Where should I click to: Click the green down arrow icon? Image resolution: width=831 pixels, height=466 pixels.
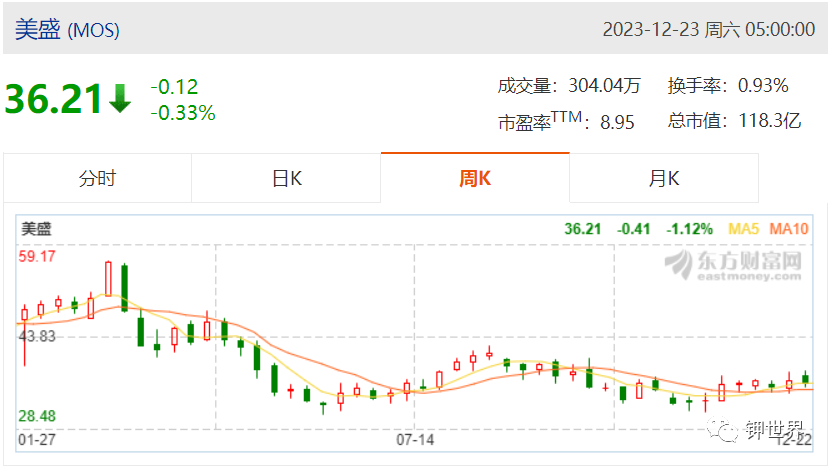[120, 99]
